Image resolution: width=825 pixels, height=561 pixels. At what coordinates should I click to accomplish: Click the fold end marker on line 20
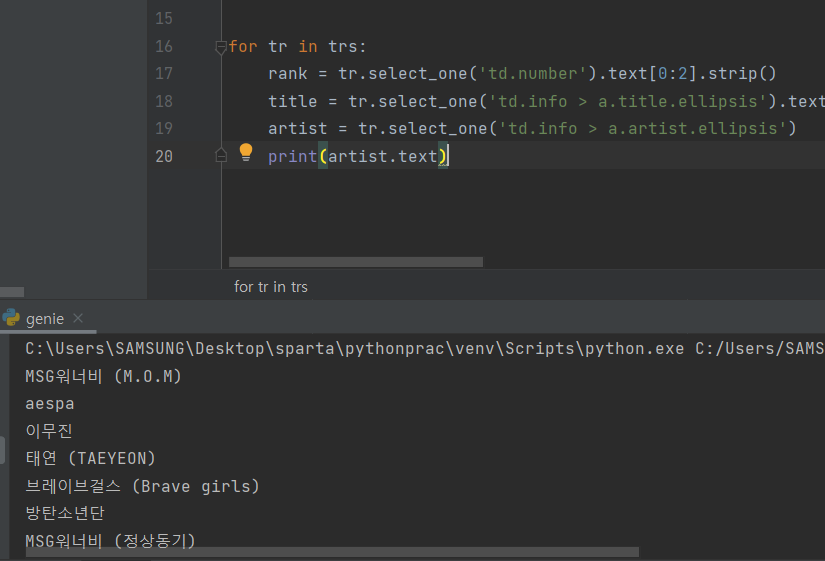tap(221, 155)
